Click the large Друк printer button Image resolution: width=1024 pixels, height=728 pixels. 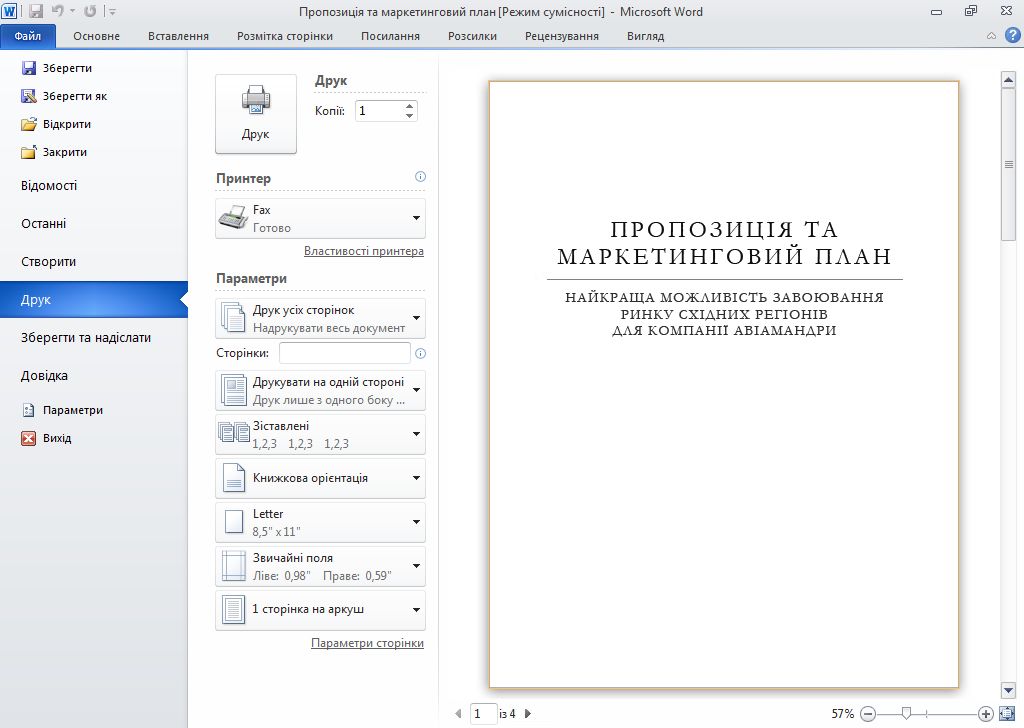[x=256, y=113]
